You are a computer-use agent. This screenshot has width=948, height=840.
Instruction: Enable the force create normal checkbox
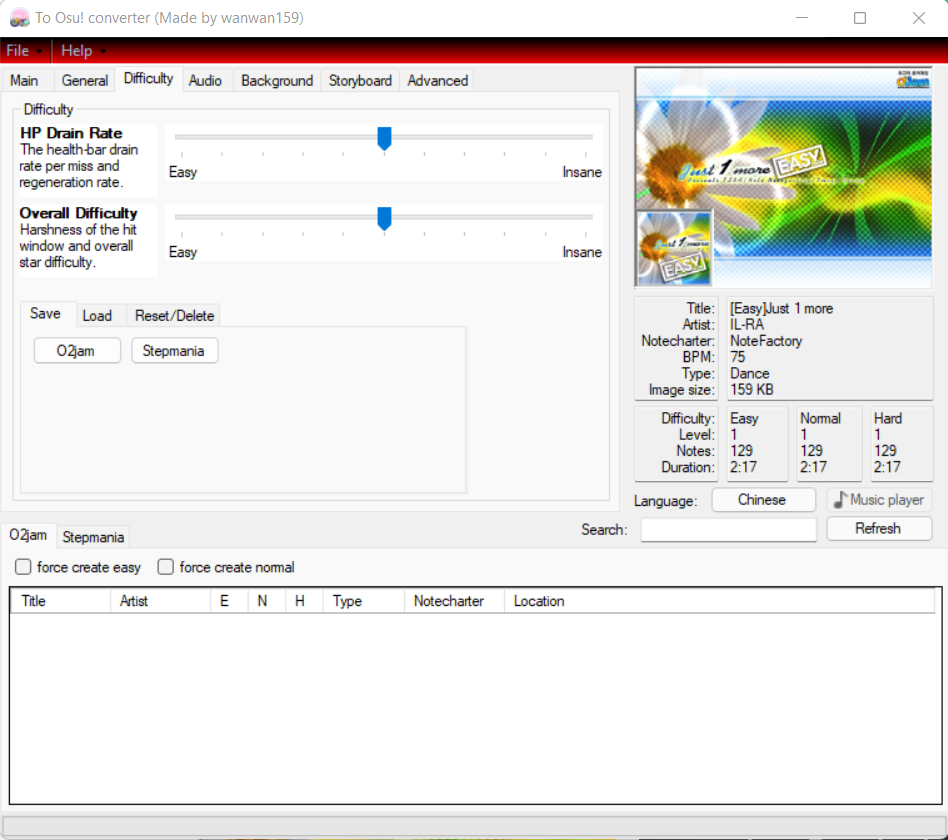coord(166,567)
